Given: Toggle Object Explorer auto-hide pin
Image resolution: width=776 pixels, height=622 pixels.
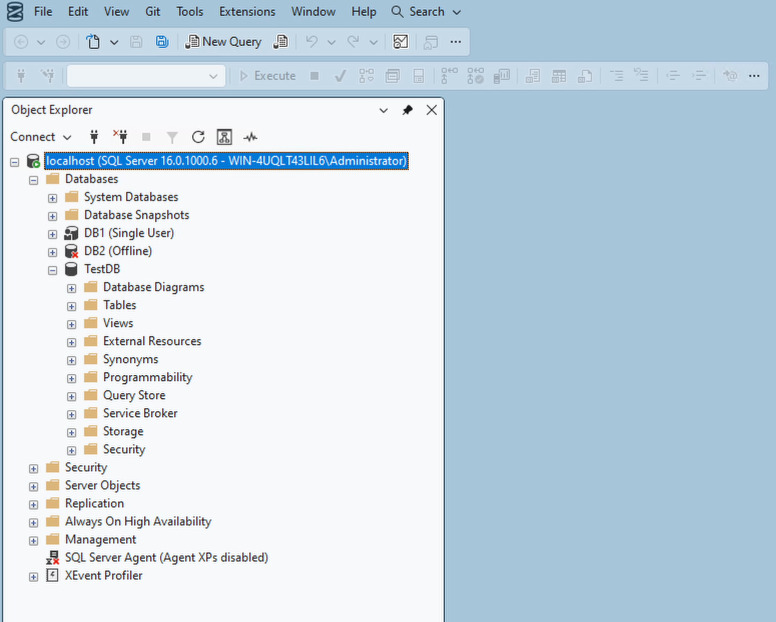Looking at the screenshot, I should click(407, 110).
